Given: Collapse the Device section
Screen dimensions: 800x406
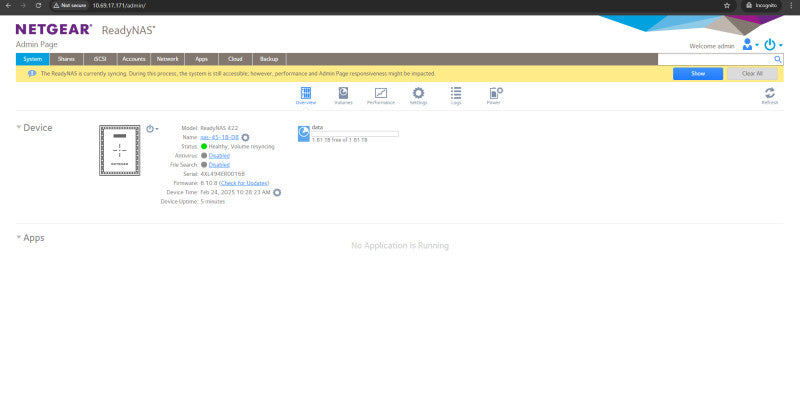Looking at the screenshot, I should [19, 127].
